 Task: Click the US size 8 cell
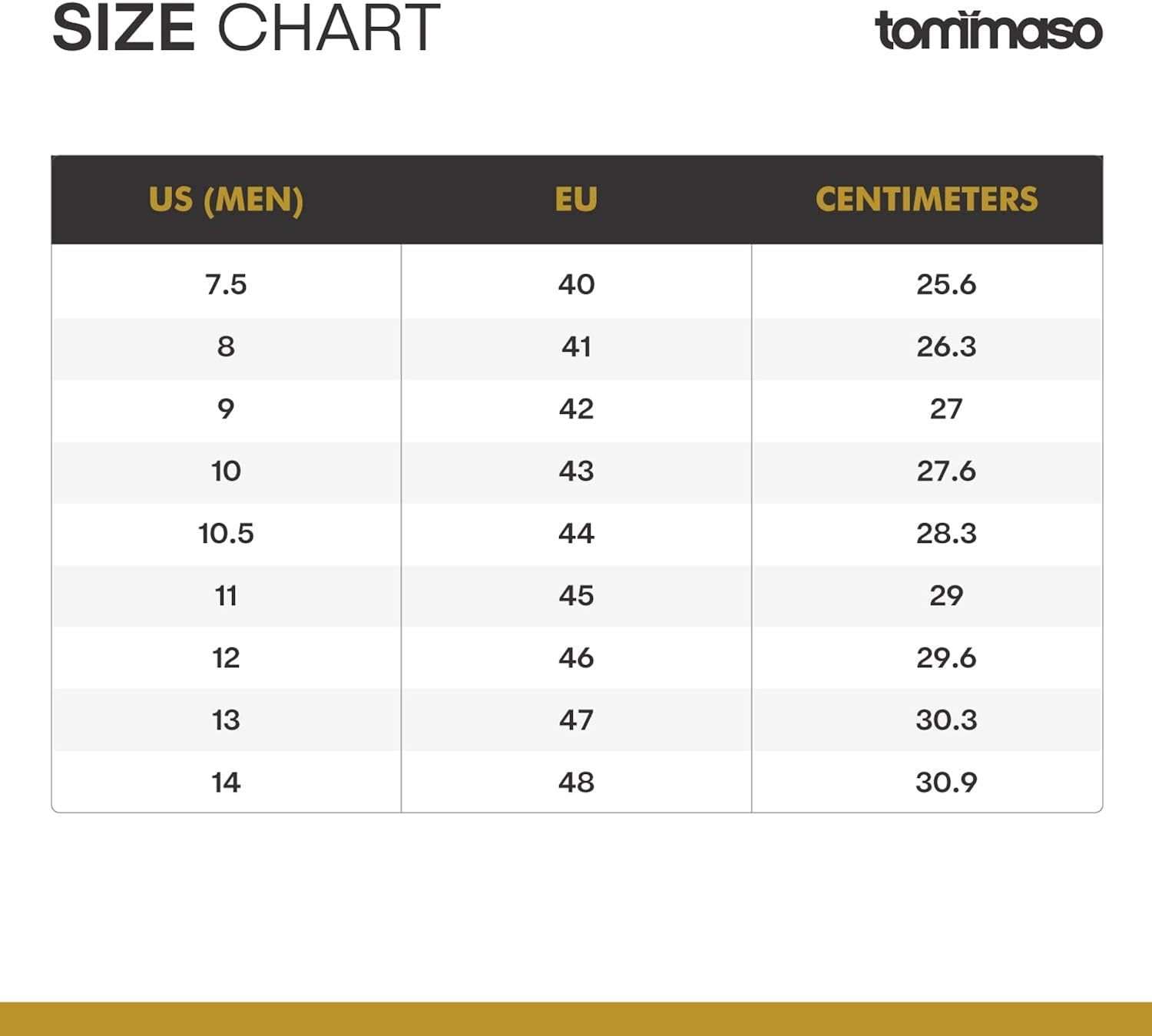(x=226, y=347)
